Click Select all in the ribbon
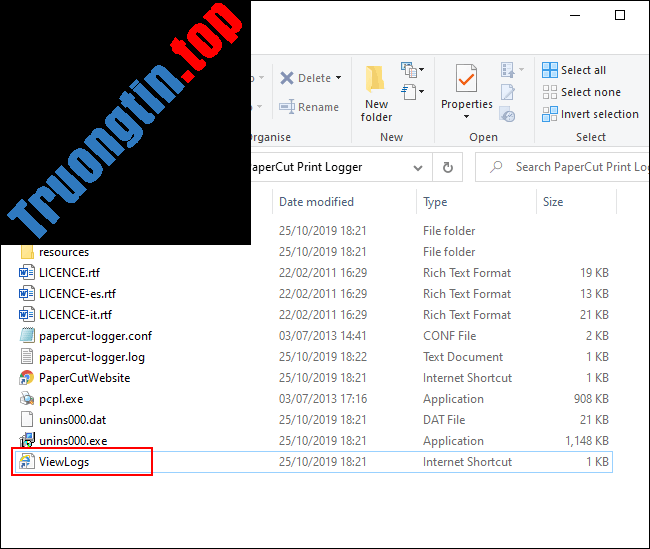The image size is (650, 549). 574,70
